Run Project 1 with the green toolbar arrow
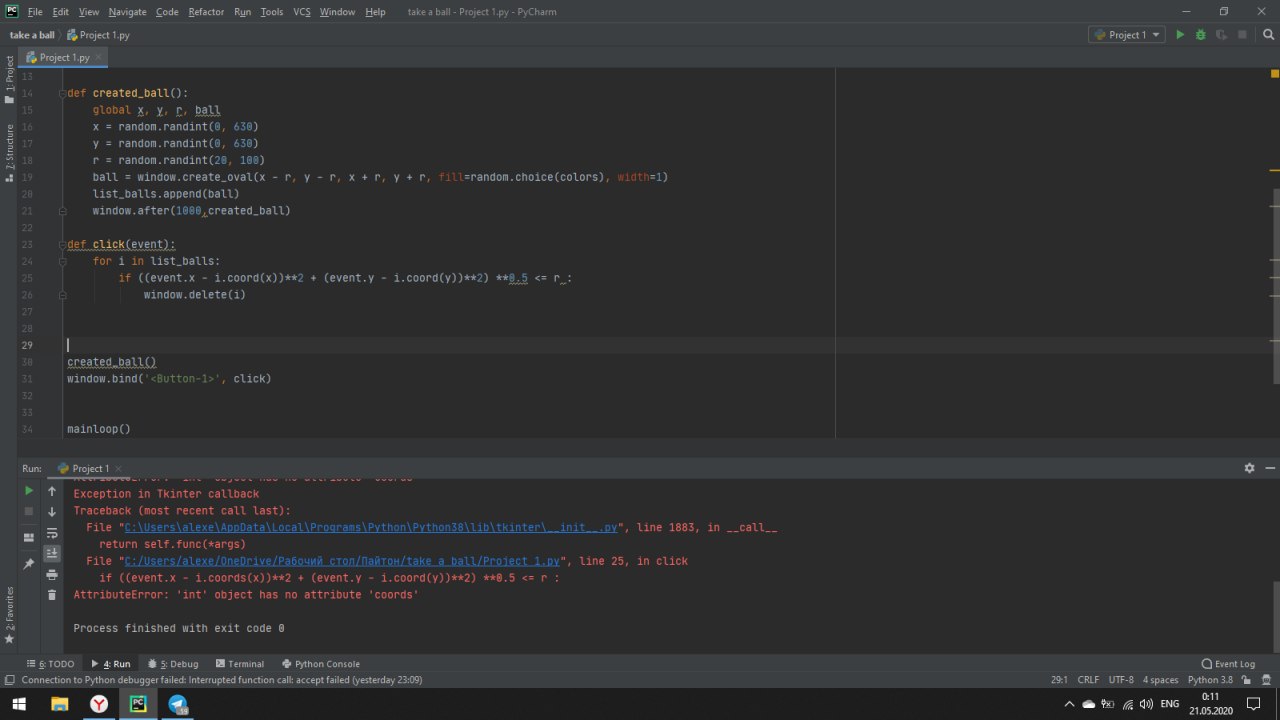The image size is (1280, 720). (x=1180, y=35)
